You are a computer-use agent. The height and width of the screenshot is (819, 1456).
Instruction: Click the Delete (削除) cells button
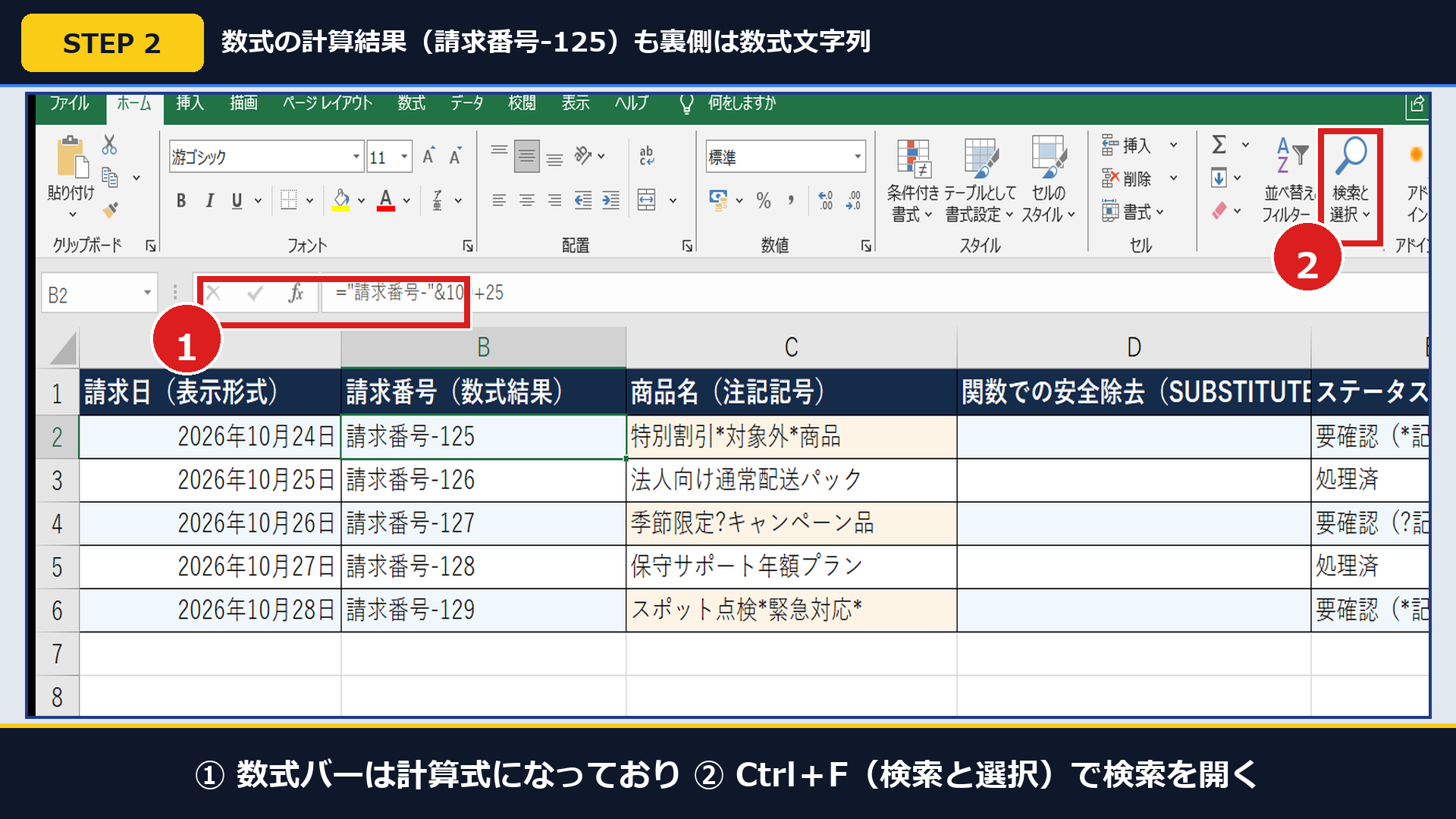click(x=1126, y=178)
